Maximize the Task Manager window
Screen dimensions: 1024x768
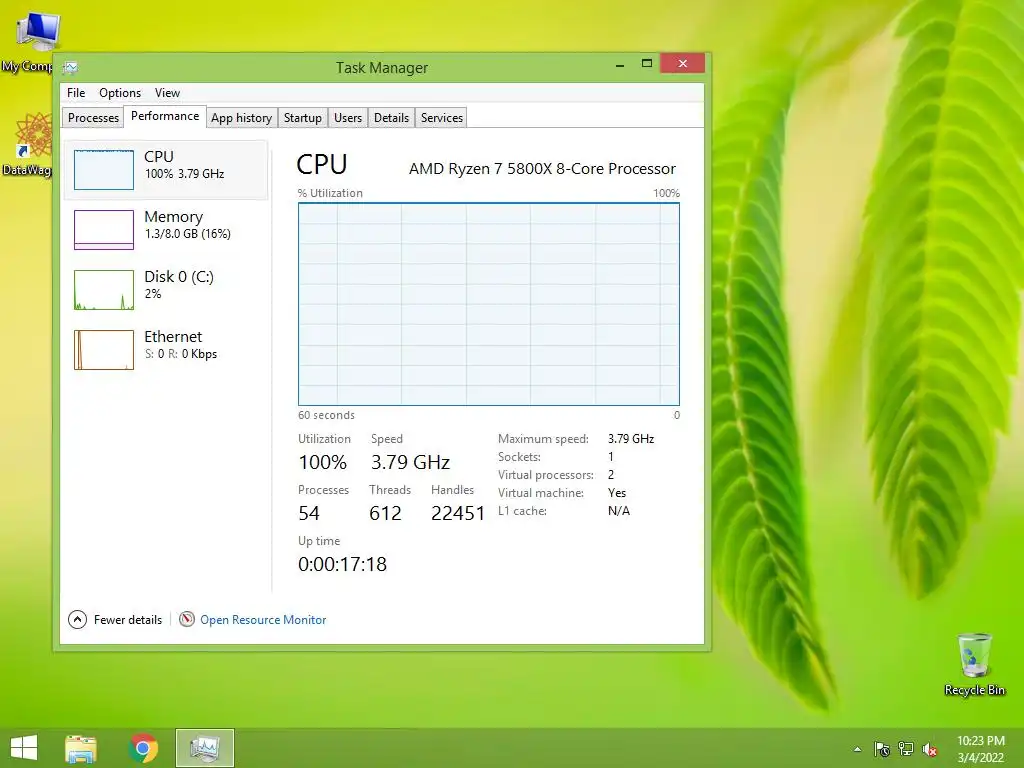click(x=647, y=63)
